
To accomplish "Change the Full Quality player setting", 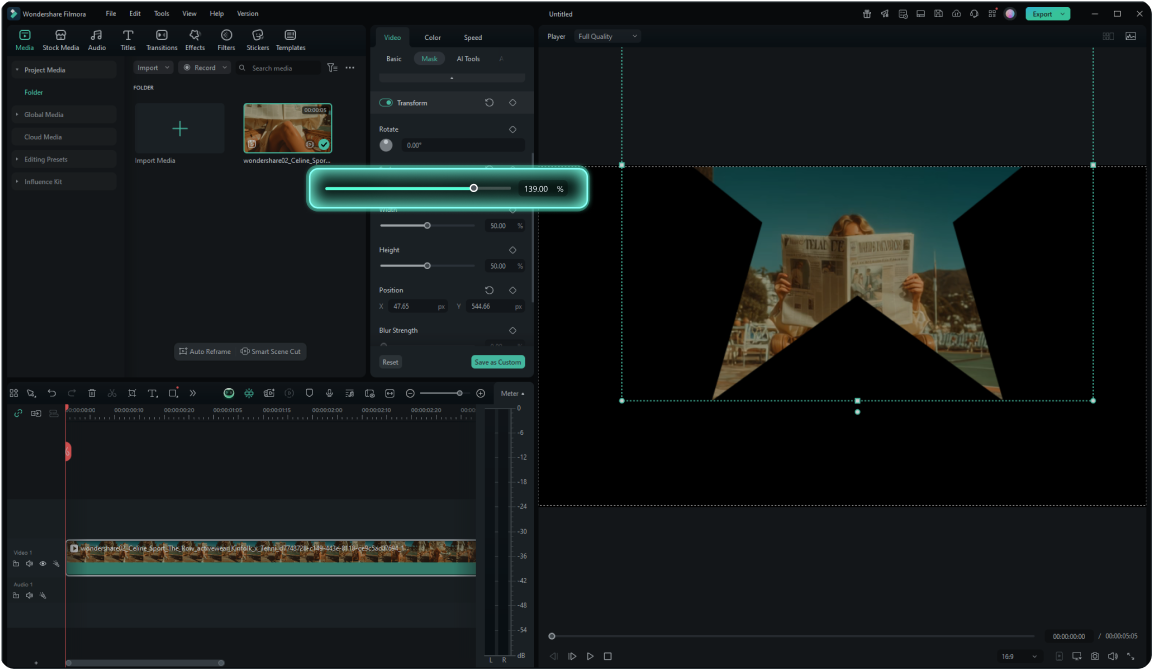I will [x=607, y=36].
